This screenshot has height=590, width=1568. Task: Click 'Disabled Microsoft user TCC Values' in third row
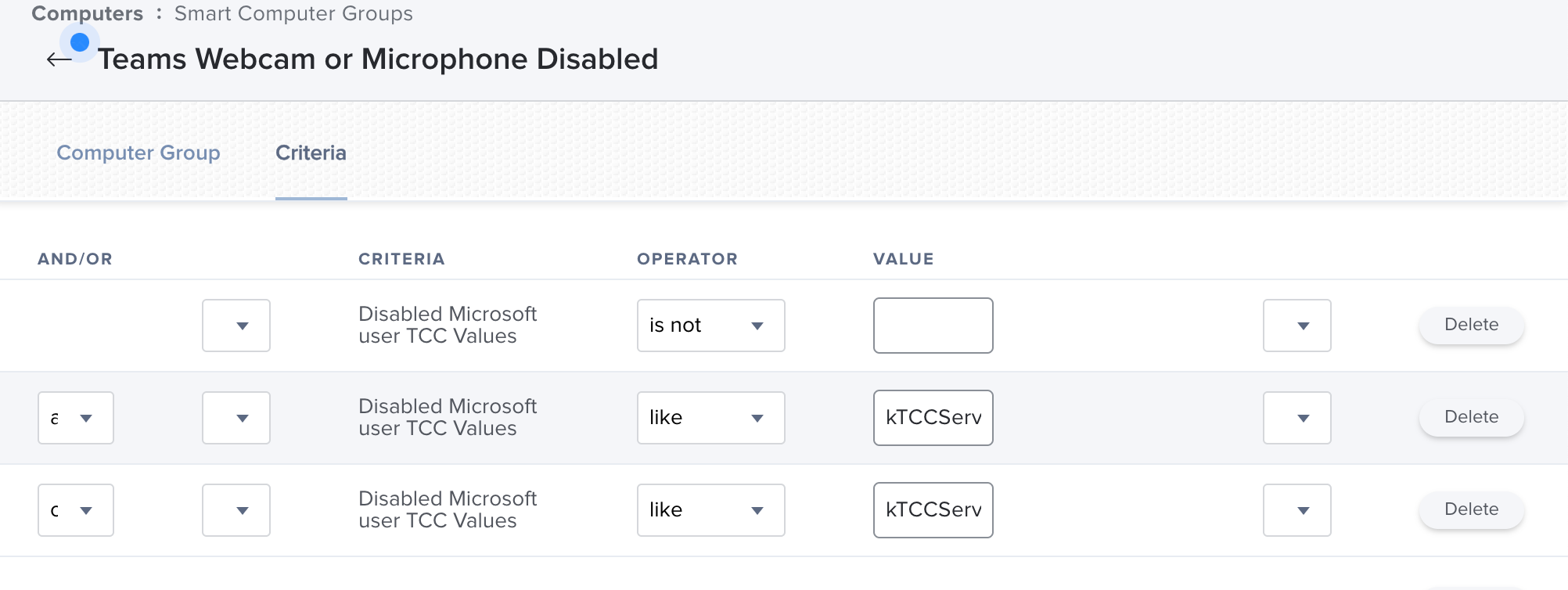coord(448,509)
